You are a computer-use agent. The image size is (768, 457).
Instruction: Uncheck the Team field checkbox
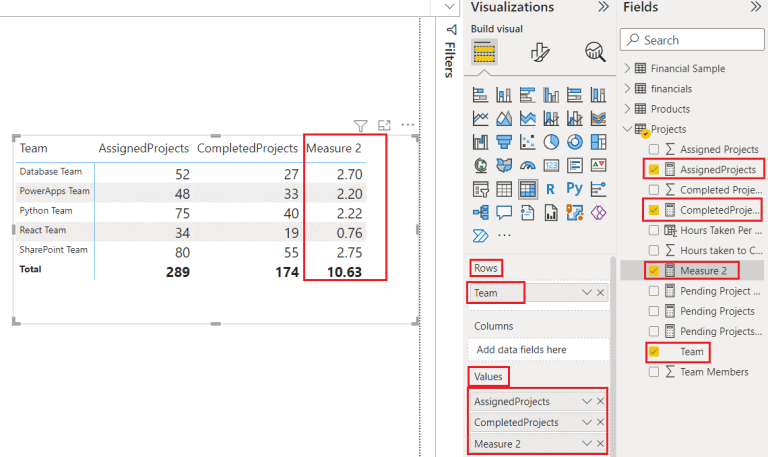tap(653, 352)
